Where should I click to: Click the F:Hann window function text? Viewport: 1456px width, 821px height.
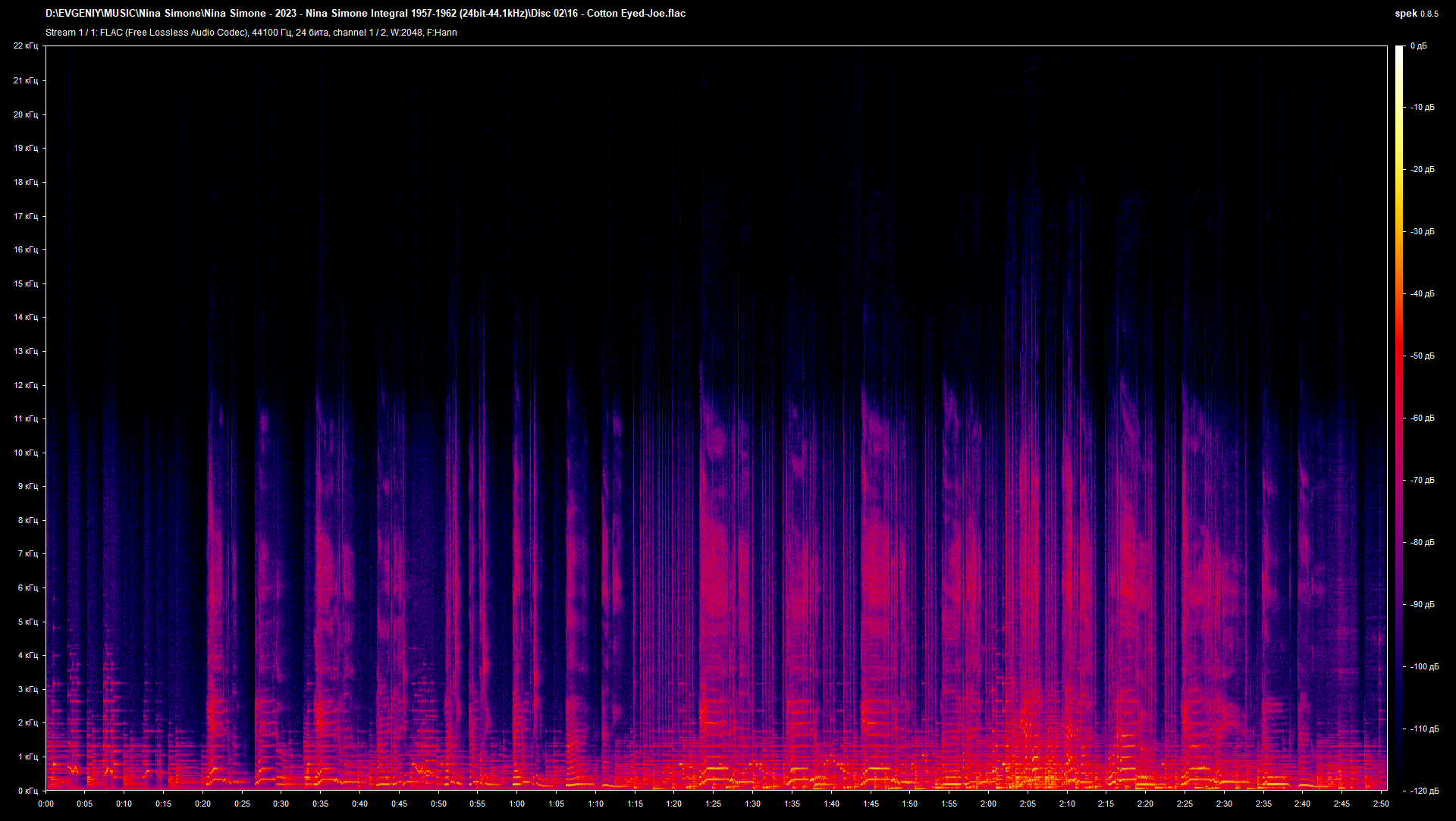pyautogui.click(x=442, y=33)
